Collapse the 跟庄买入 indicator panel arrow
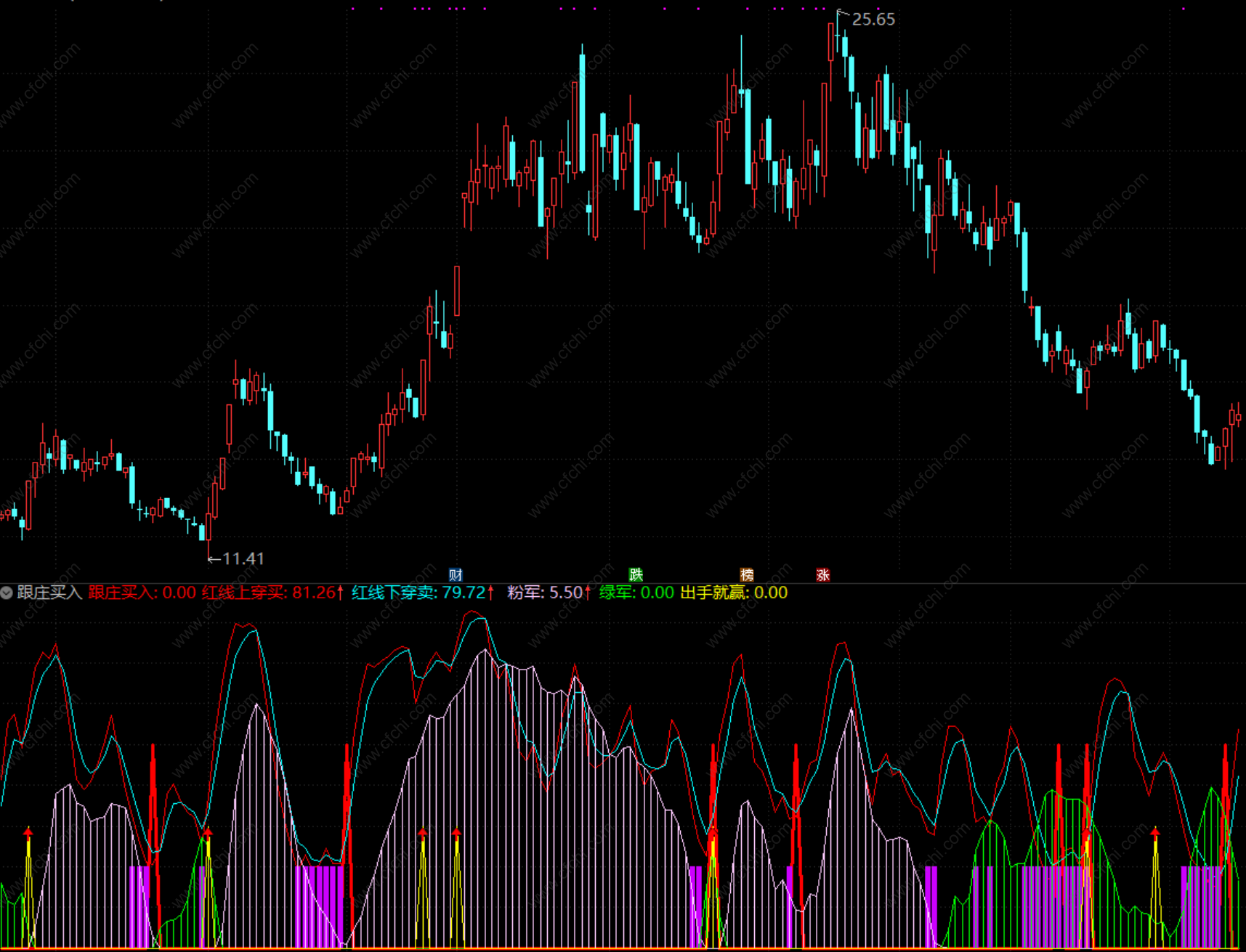 (7, 593)
